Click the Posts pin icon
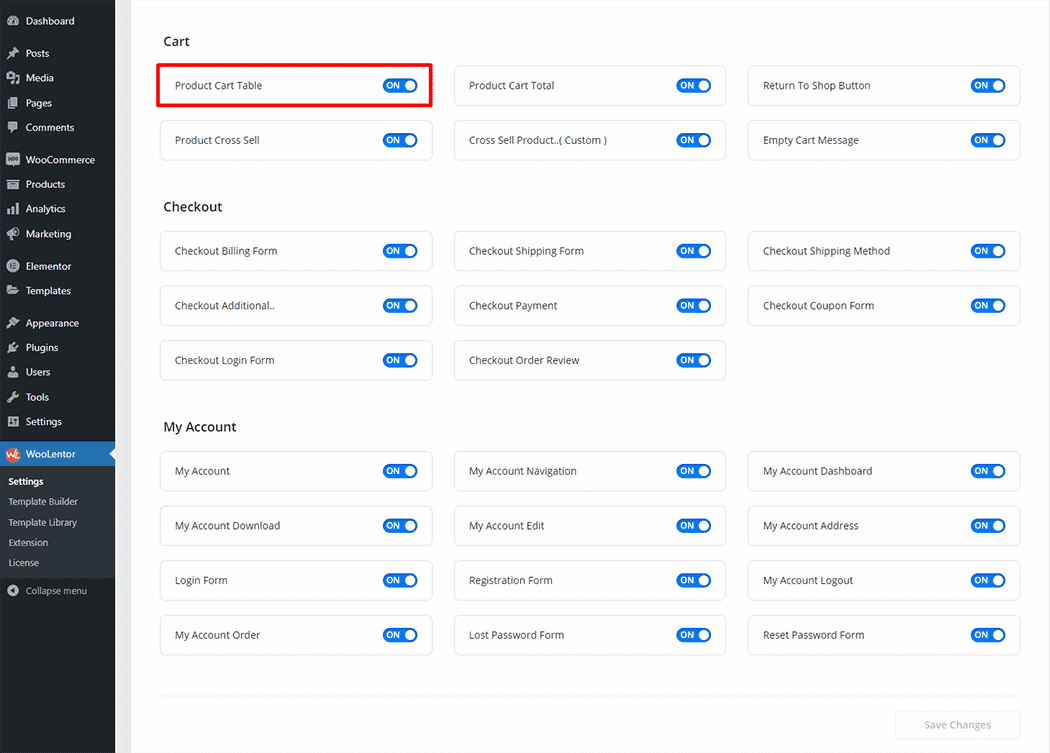This screenshot has width=1050, height=753. coord(13,53)
